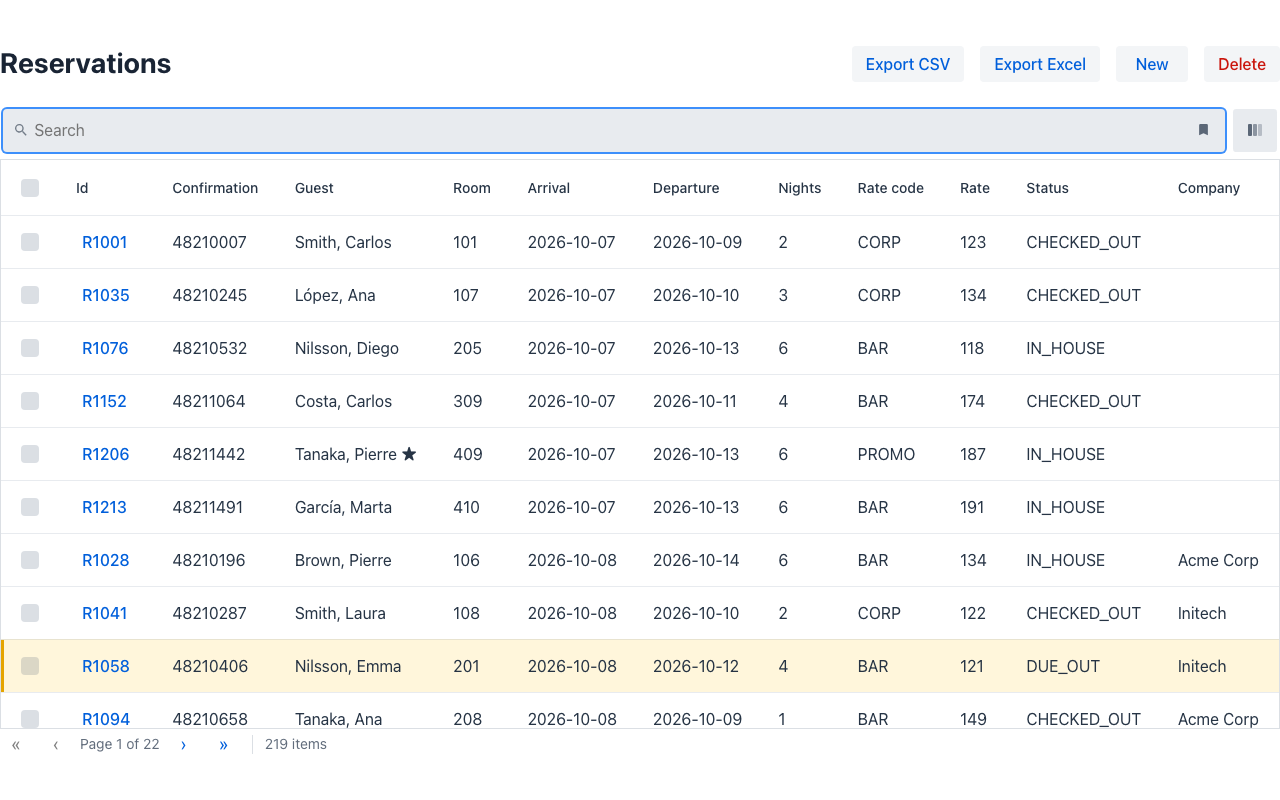Check the R1206 row checkbox
Screen dimensions: 1280x800
pos(30,454)
